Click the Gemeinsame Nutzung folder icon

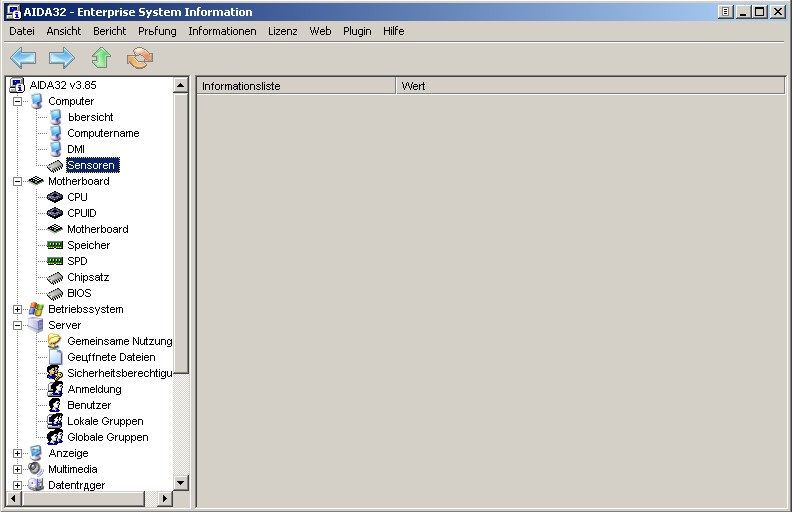[x=55, y=341]
